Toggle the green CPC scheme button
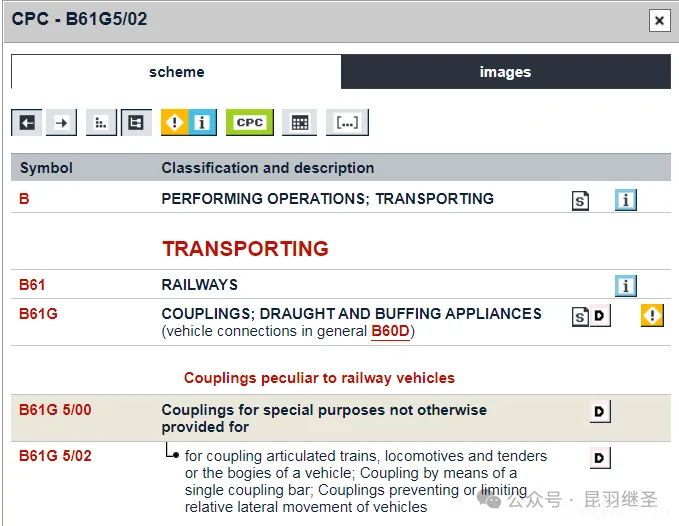Screen dimensions: 679x526 coord(249,123)
